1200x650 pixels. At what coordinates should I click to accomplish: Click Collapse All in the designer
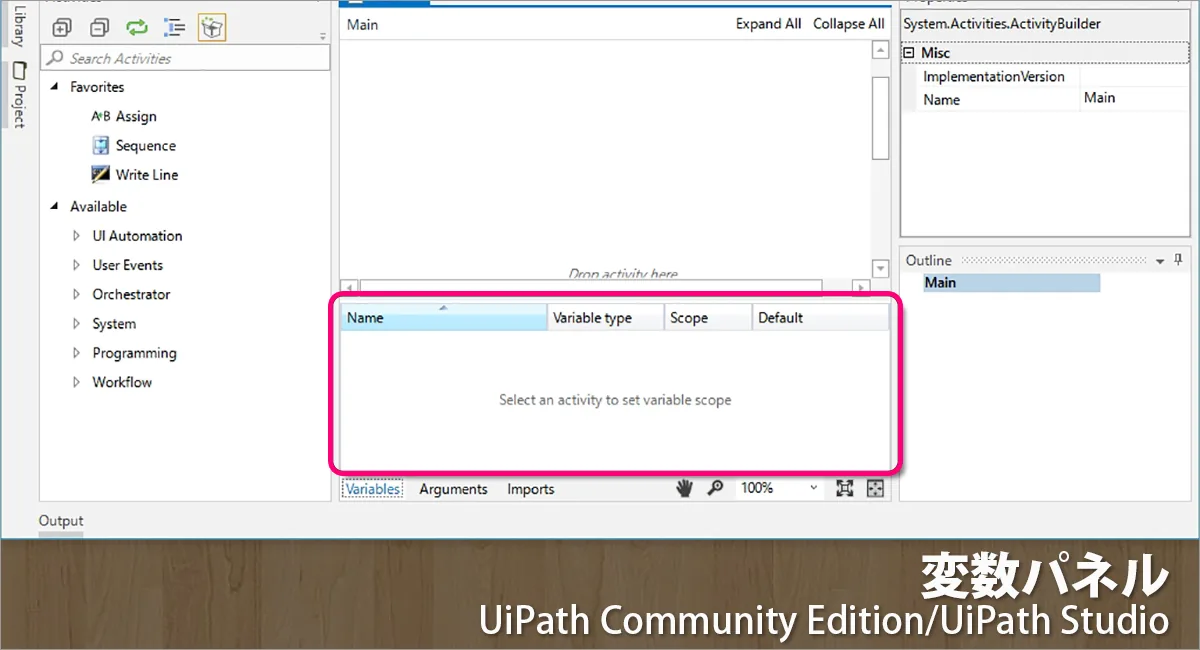pos(848,24)
